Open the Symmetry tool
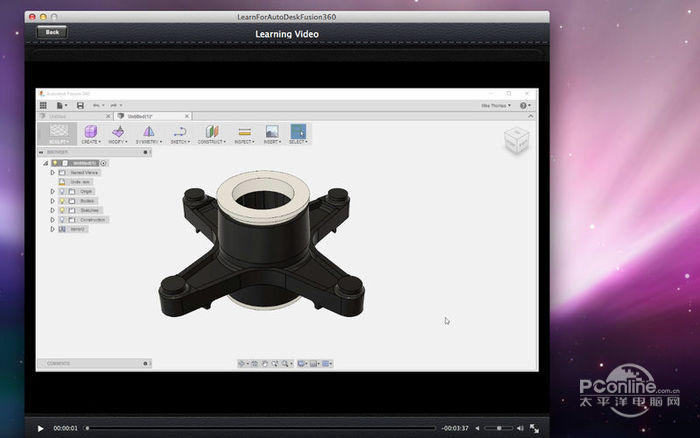Screen dimensions: 700x438 148,131
